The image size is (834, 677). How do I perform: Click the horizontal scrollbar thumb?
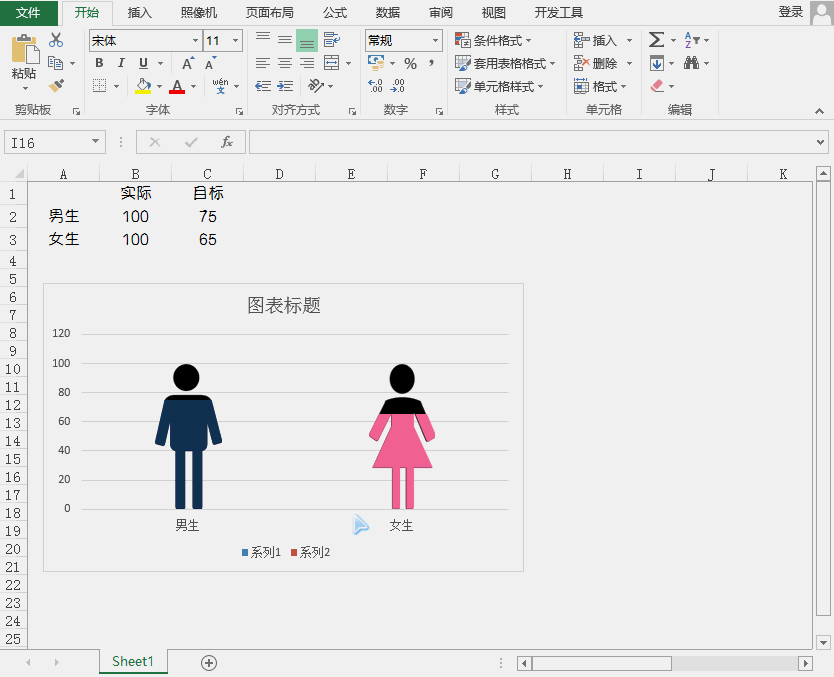(x=602, y=663)
